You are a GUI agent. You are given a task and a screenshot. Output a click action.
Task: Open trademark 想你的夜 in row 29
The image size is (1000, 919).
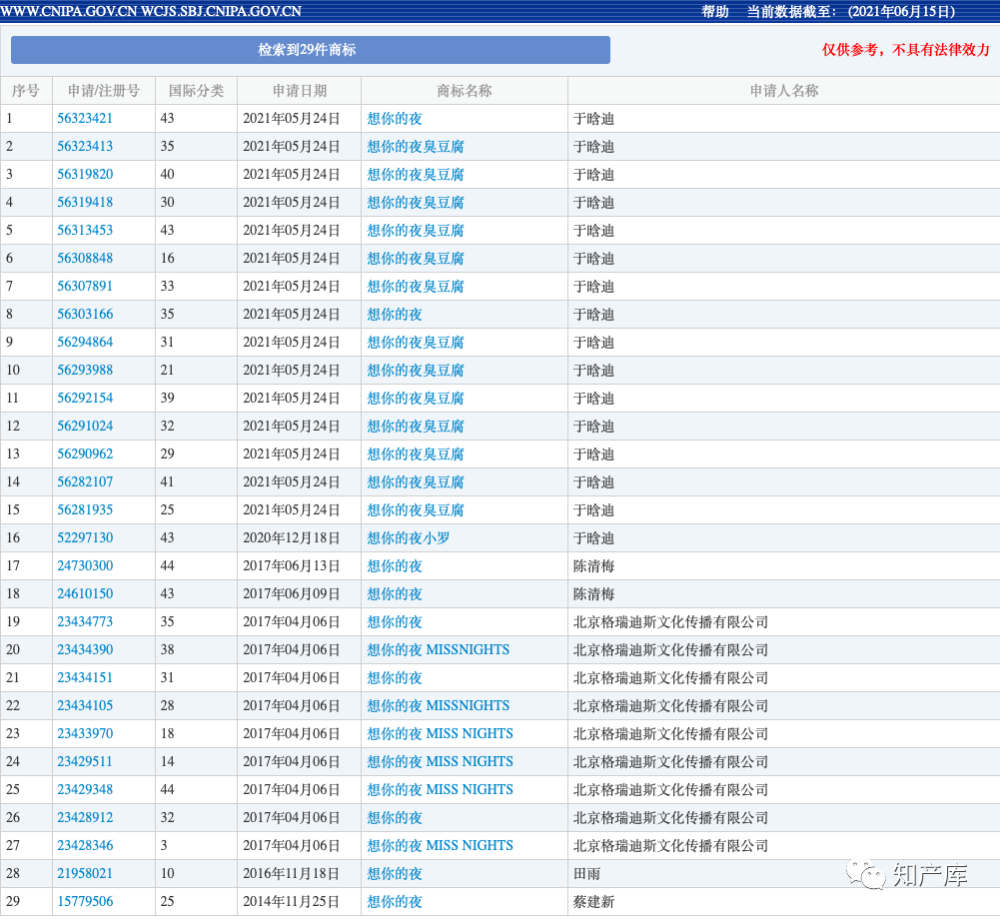(x=394, y=902)
